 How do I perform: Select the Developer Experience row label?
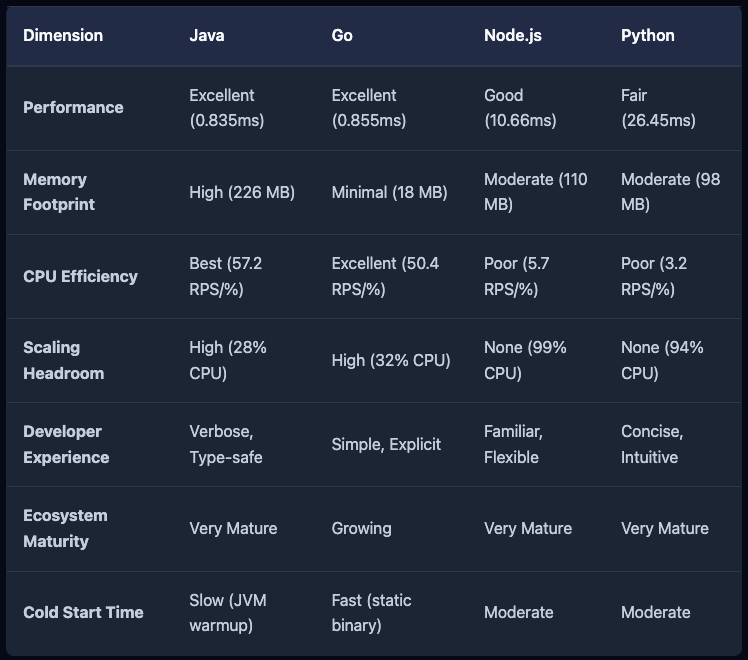pos(66,444)
